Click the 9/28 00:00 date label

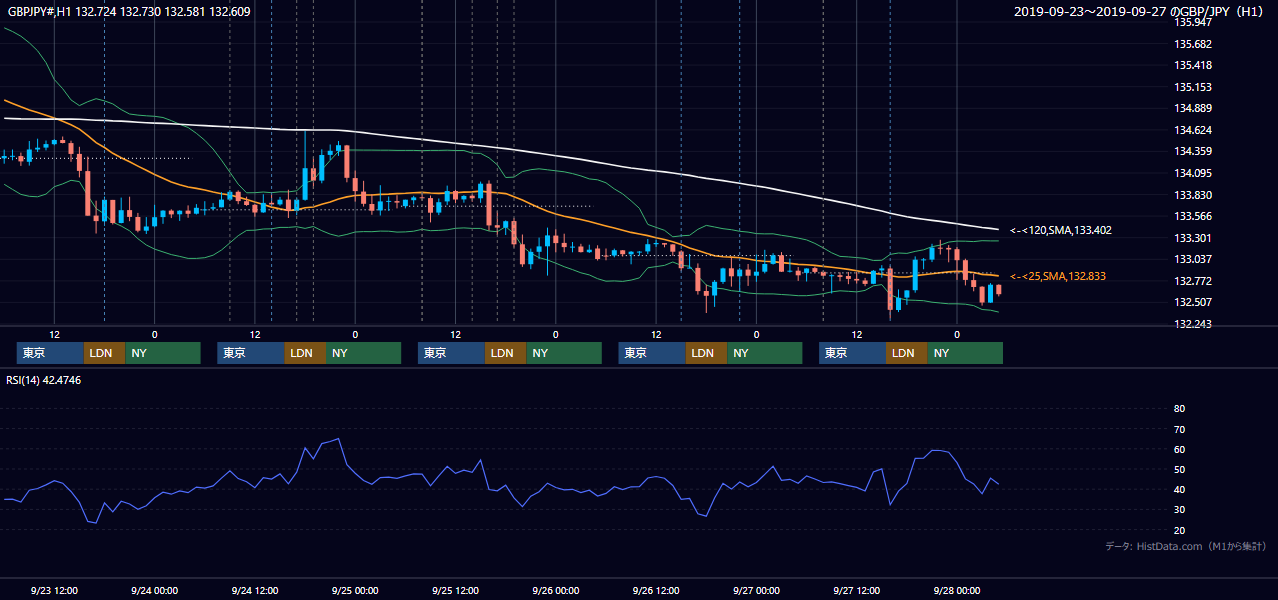point(957,590)
